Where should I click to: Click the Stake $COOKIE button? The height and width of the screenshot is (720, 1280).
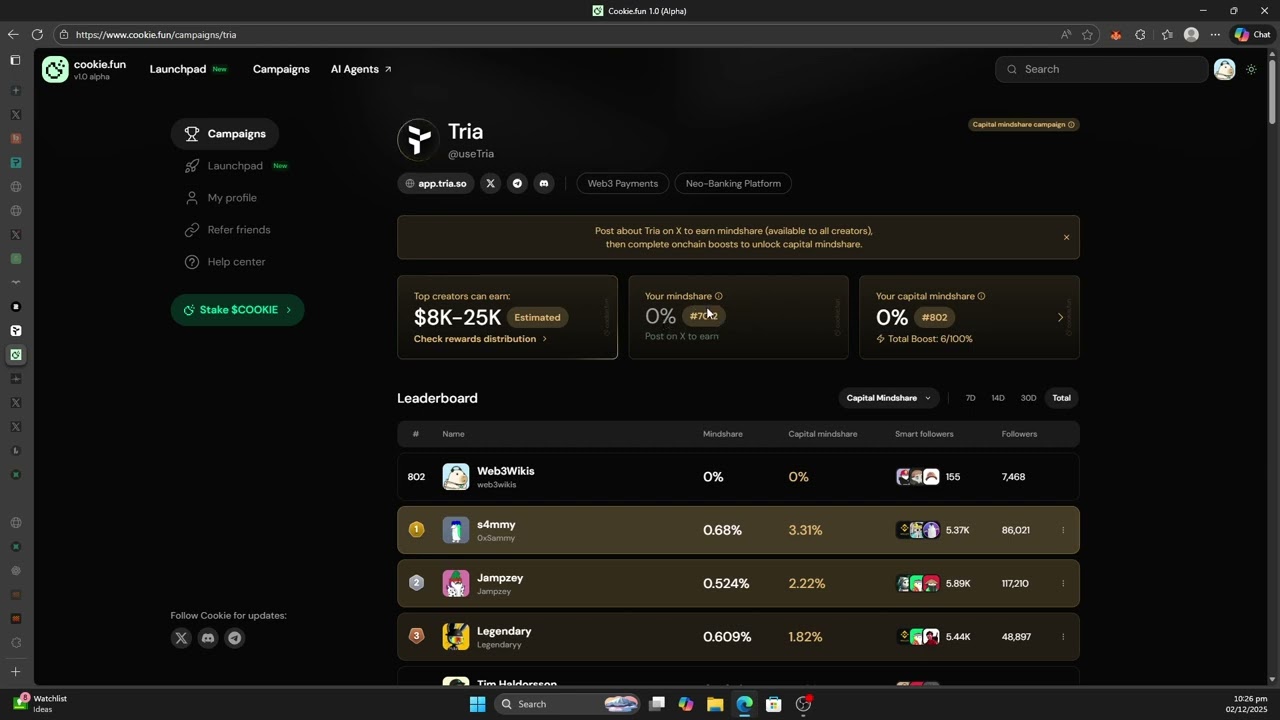[237, 310]
